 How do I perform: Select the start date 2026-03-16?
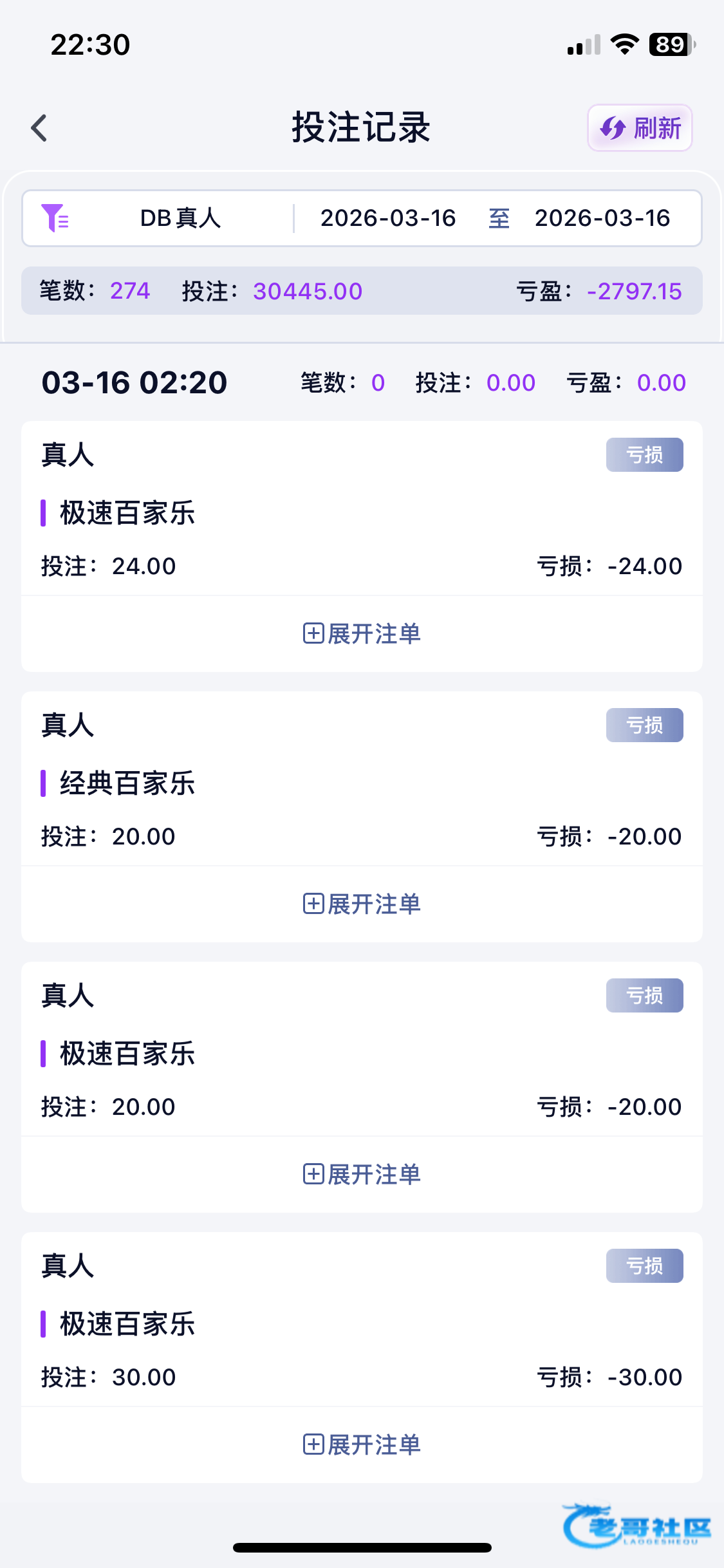[x=388, y=218]
